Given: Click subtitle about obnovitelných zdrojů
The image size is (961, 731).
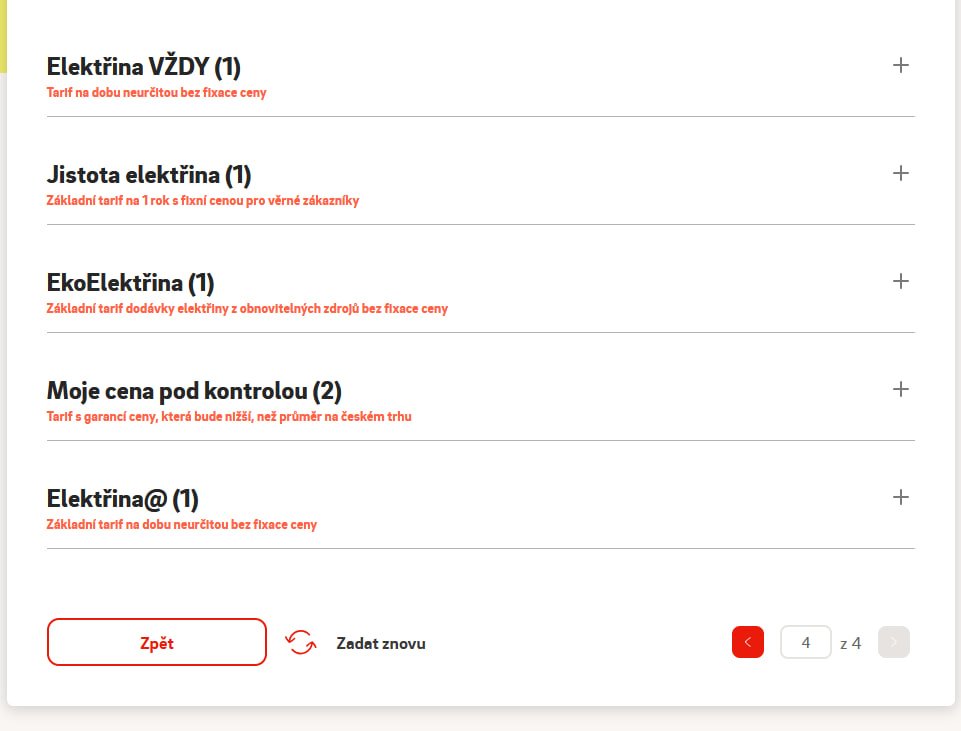Looking at the screenshot, I should pos(247,308).
